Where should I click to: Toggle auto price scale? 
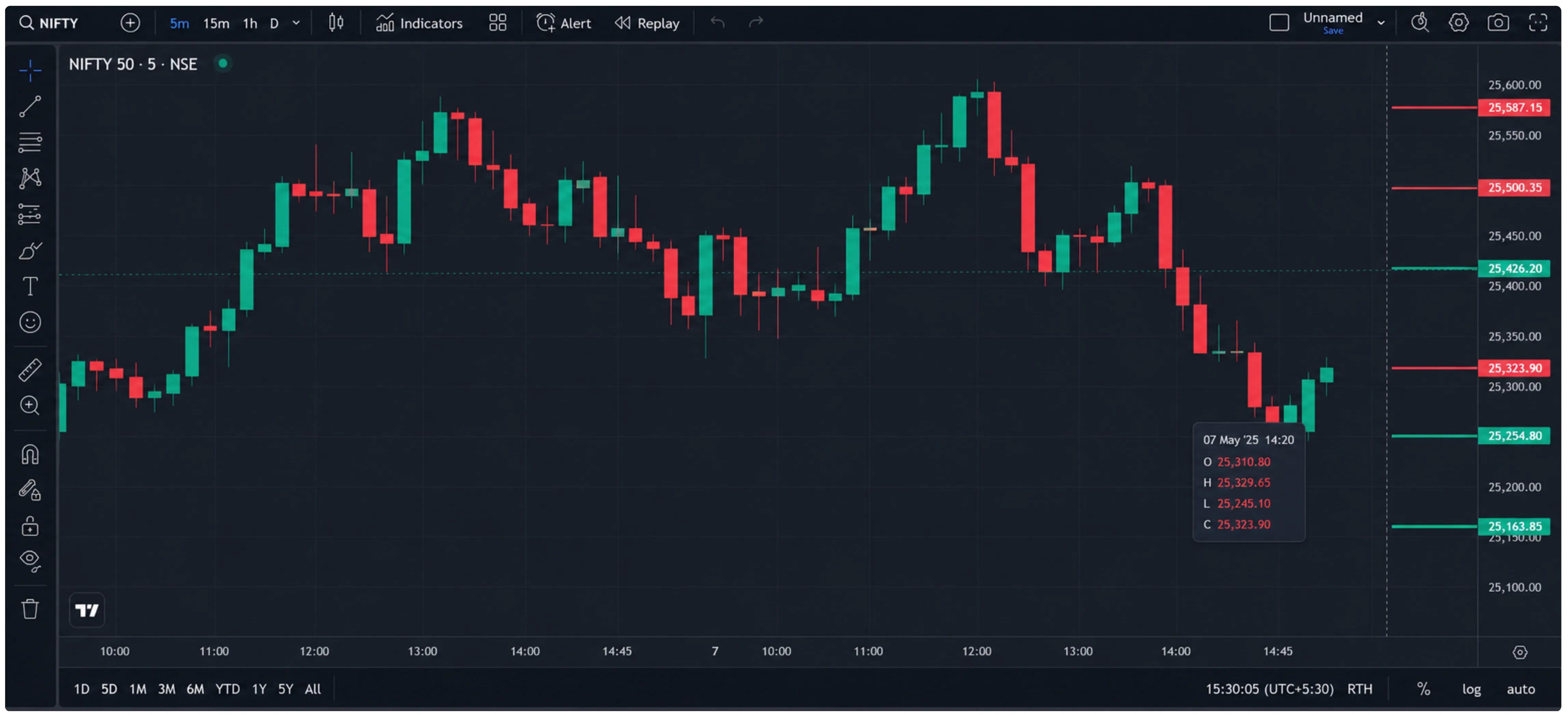[x=1521, y=689]
